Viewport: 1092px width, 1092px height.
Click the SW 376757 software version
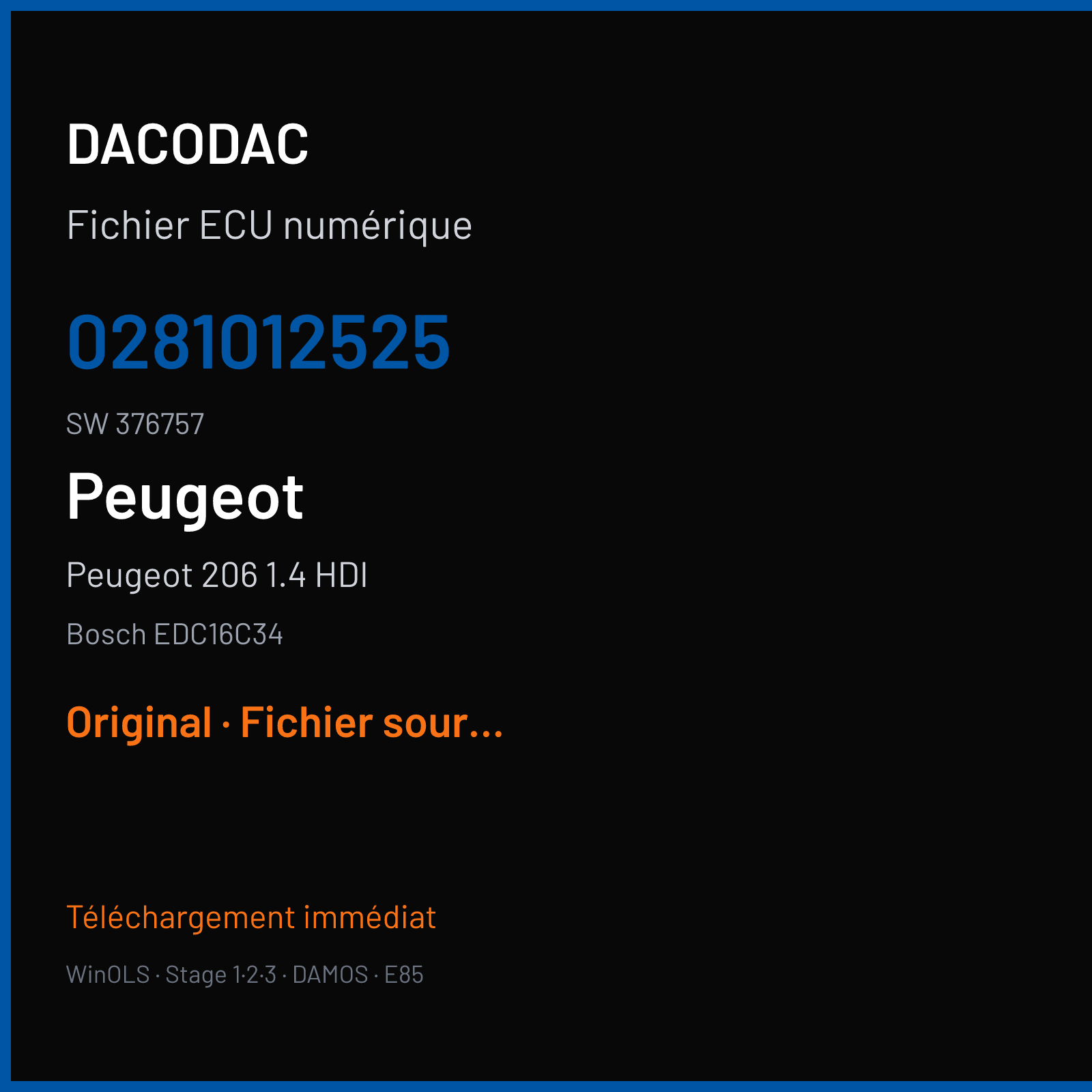tap(135, 424)
